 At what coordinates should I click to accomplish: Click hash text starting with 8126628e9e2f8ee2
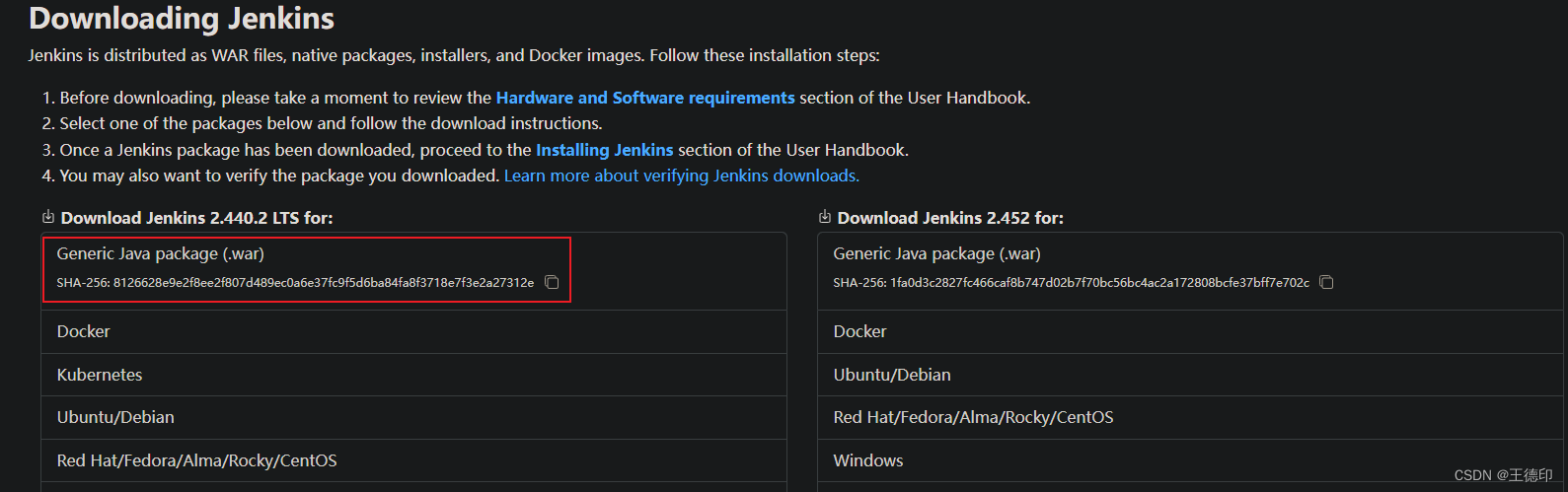tap(324, 283)
